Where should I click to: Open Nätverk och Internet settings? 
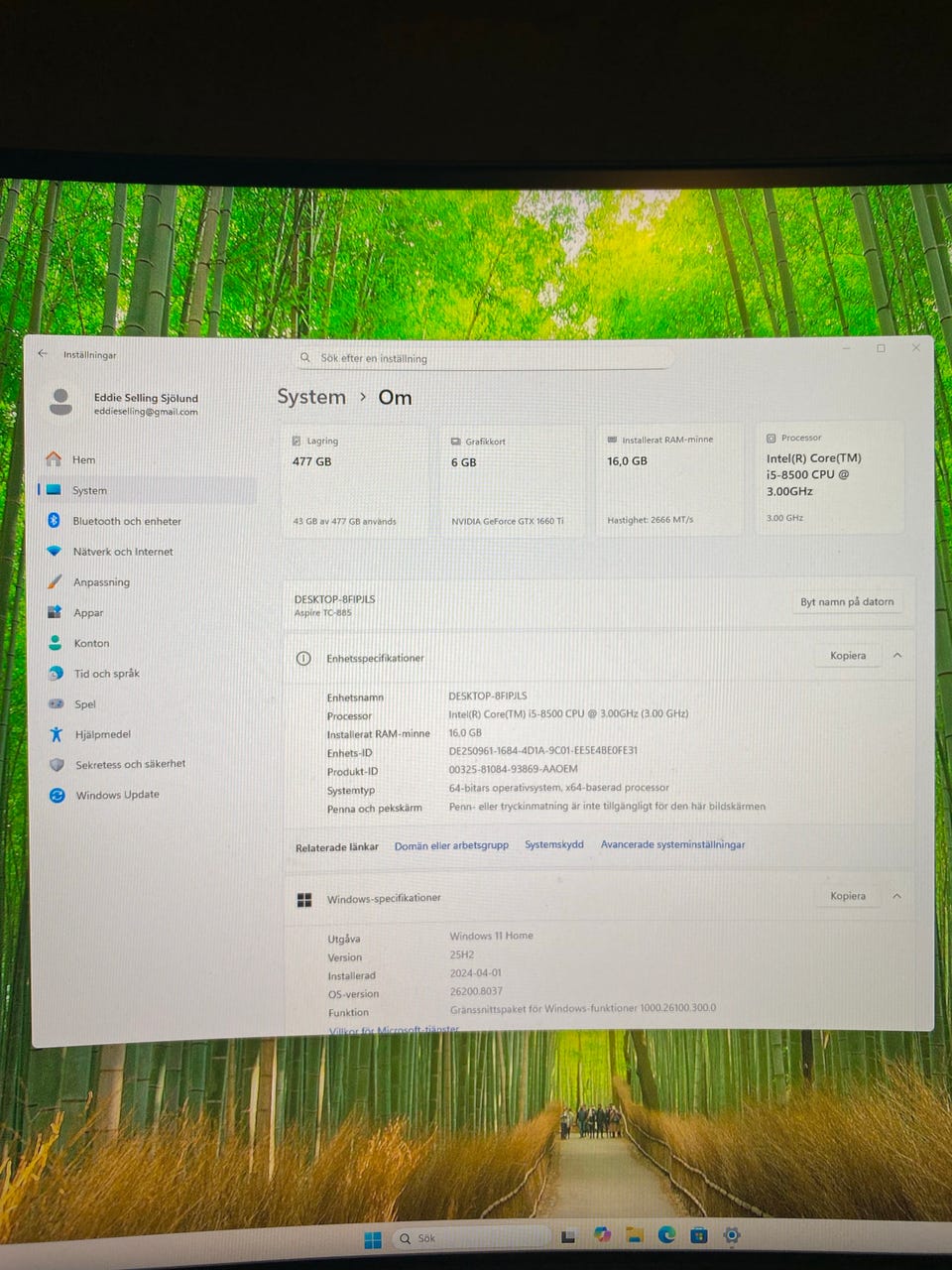click(x=122, y=552)
